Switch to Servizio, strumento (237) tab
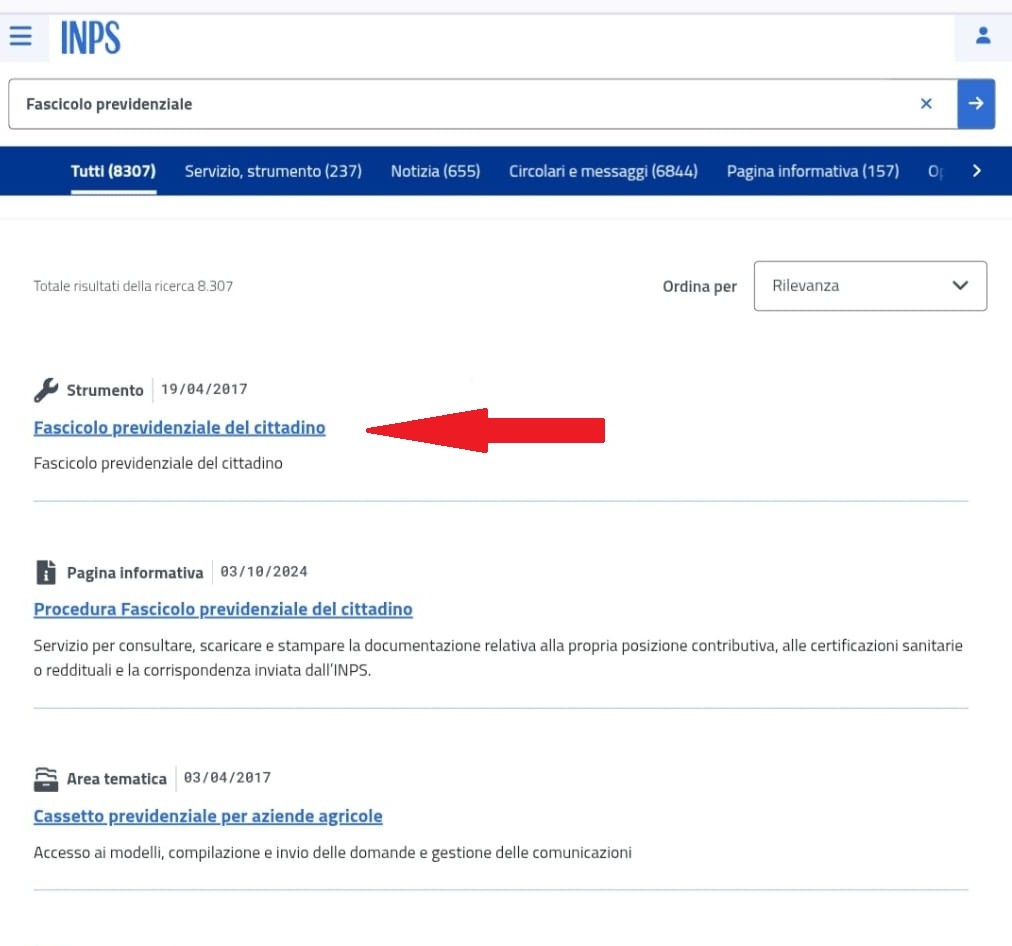This screenshot has width=1012, height=946. (x=273, y=171)
